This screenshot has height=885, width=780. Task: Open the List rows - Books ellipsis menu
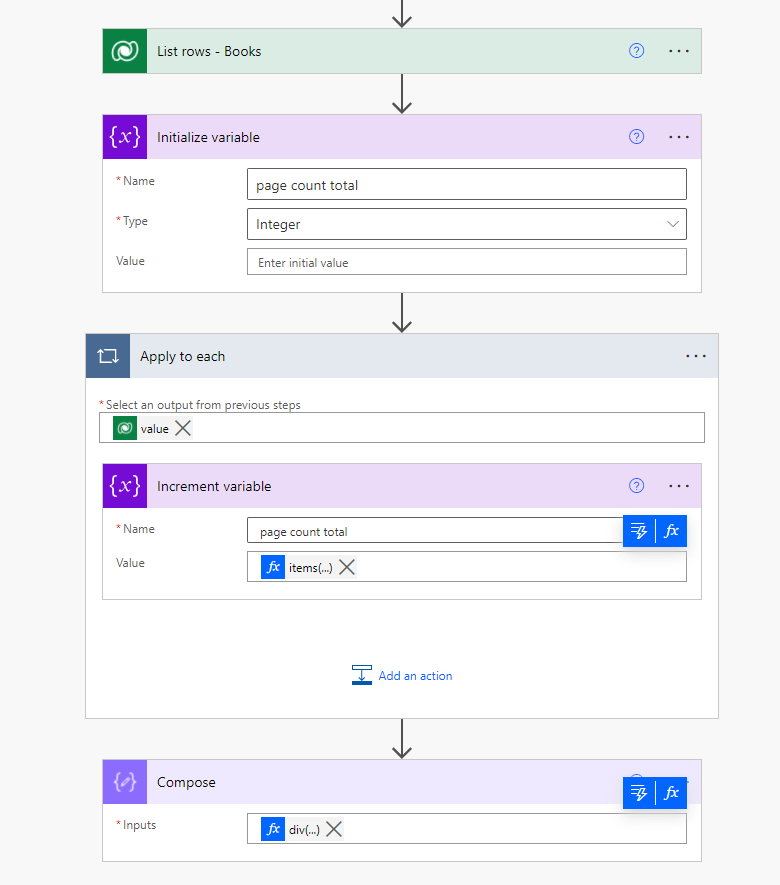tap(679, 51)
